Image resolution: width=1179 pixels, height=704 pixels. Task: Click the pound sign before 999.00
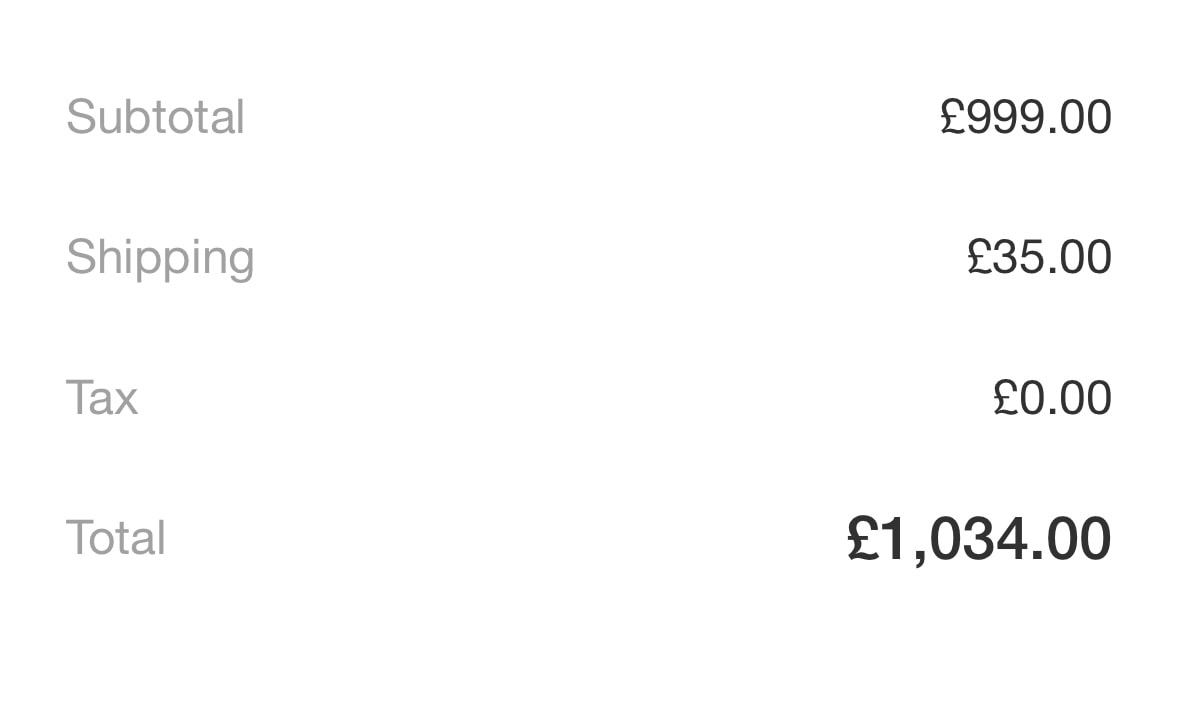click(x=953, y=117)
